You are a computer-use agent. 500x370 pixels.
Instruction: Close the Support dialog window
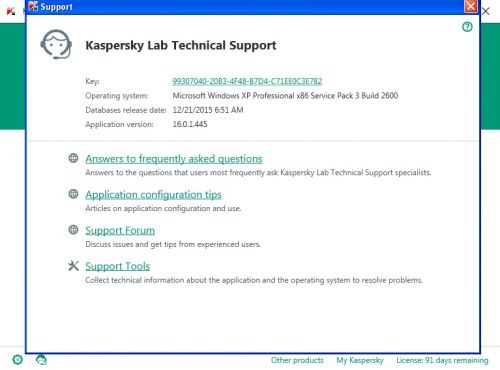click(471, 6)
